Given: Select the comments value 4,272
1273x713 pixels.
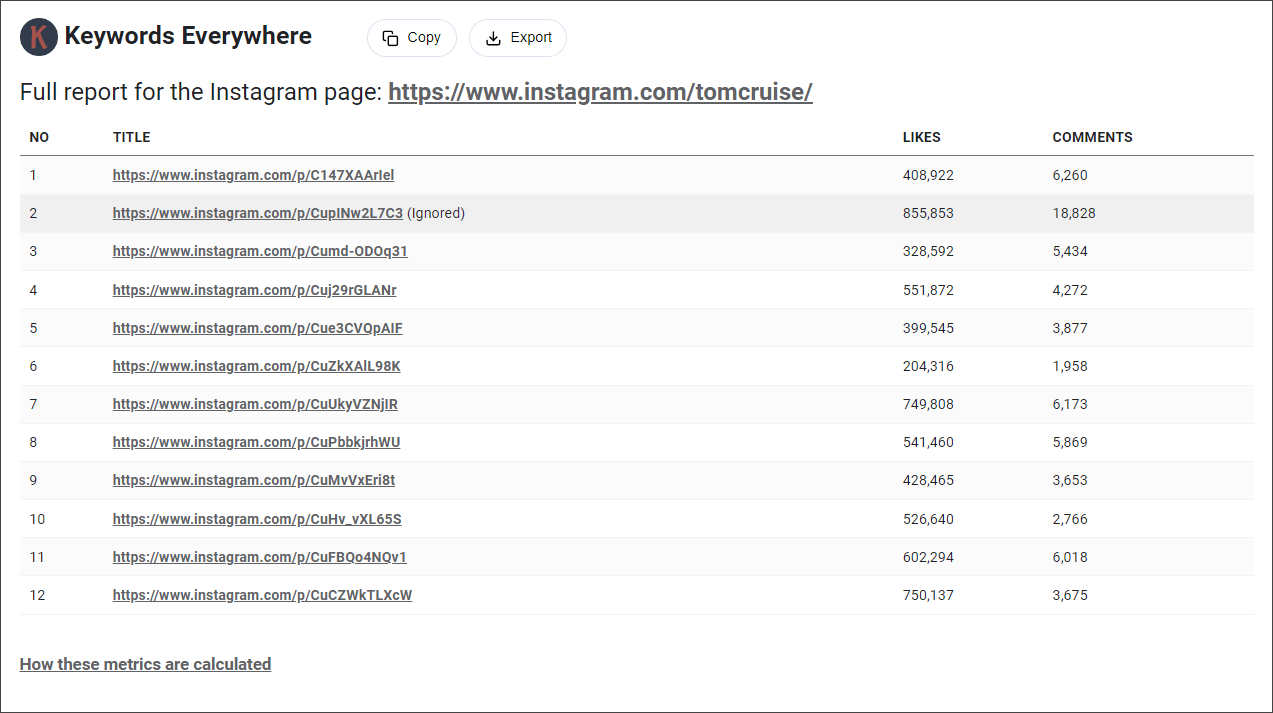Looking at the screenshot, I should click(1070, 290).
